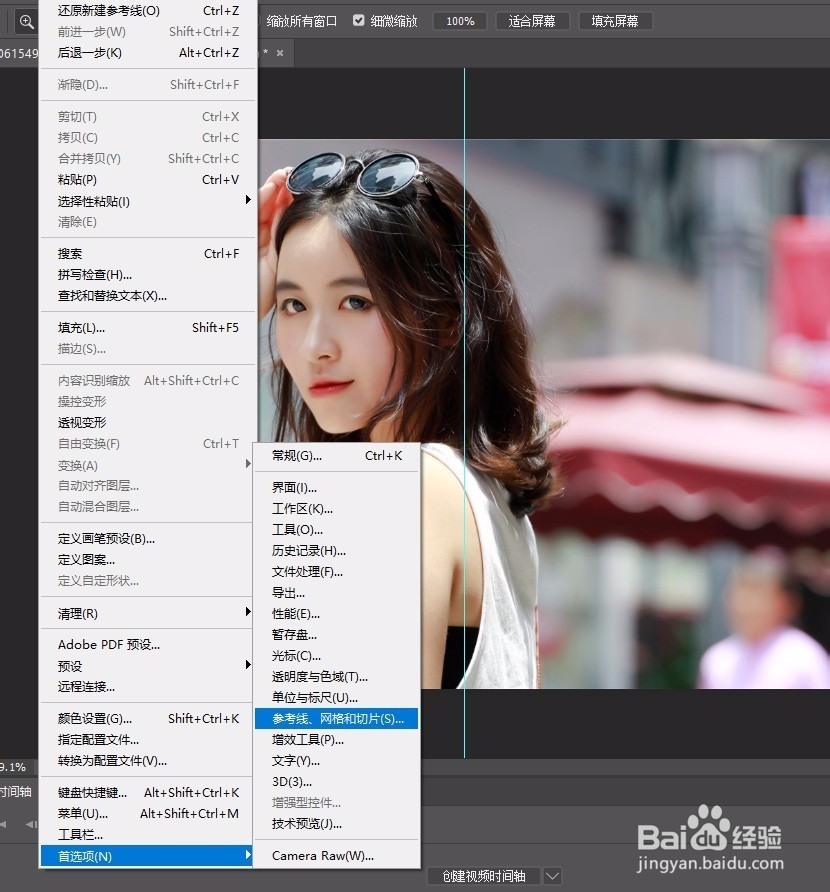Open 技术预览(J)... preferences

click(x=337, y=824)
